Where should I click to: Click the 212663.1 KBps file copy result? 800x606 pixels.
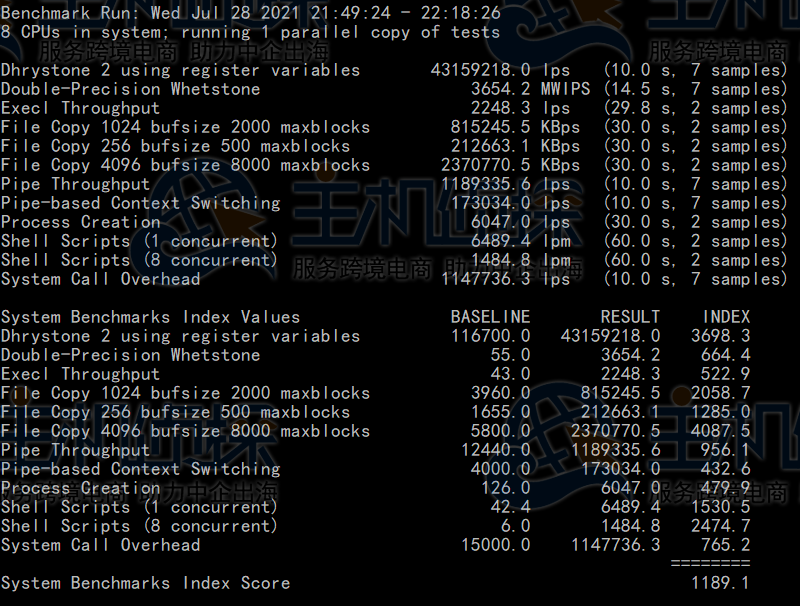pyautogui.click(x=490, y=146)
